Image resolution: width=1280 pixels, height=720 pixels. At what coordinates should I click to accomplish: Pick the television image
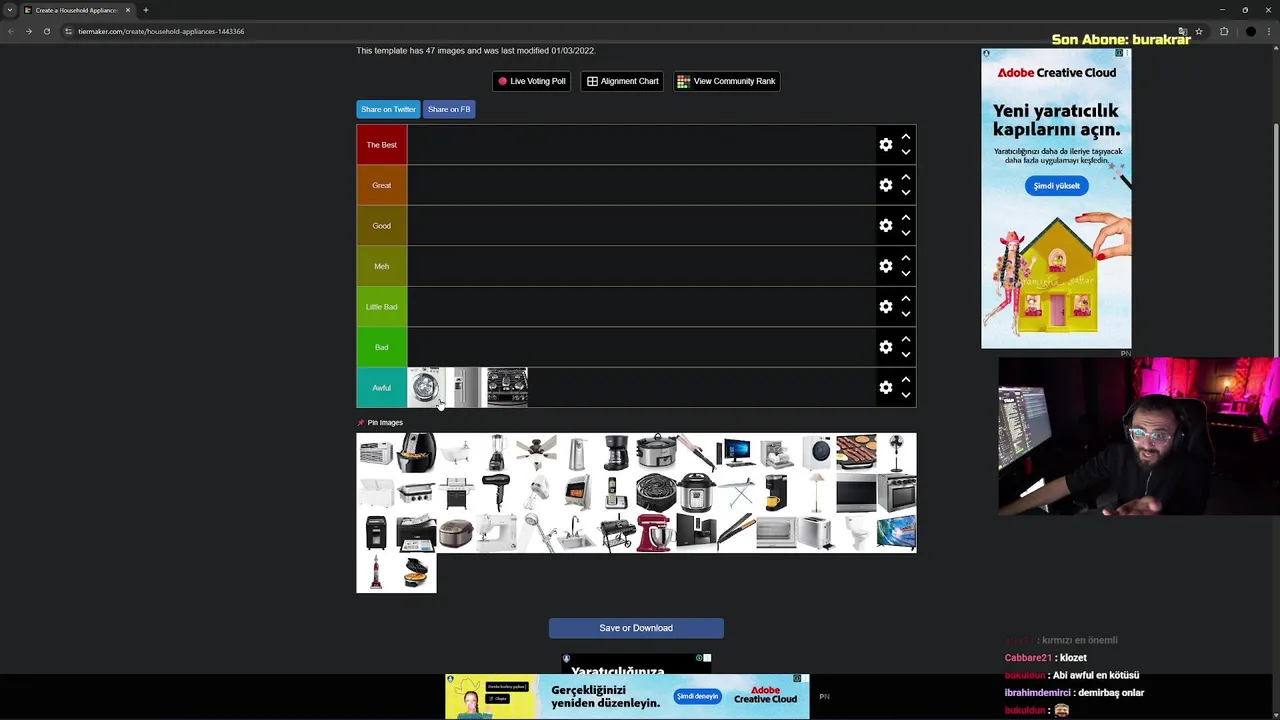[896, 533]
